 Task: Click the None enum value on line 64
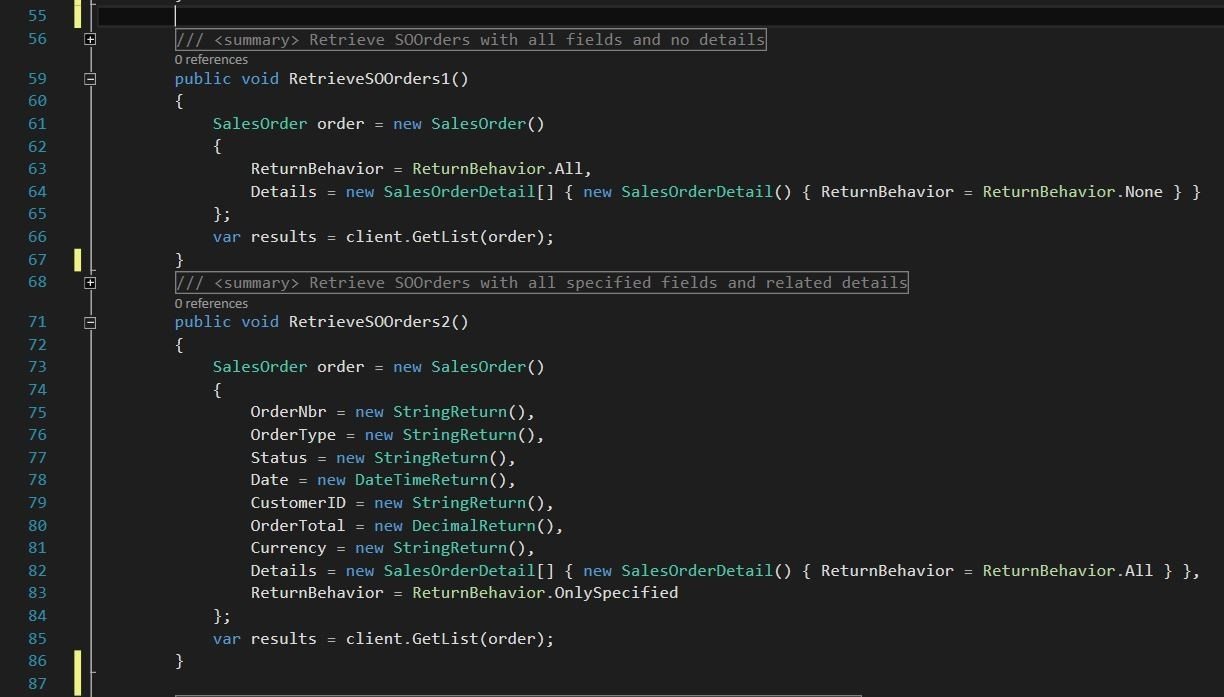[x=1144, y=191]
